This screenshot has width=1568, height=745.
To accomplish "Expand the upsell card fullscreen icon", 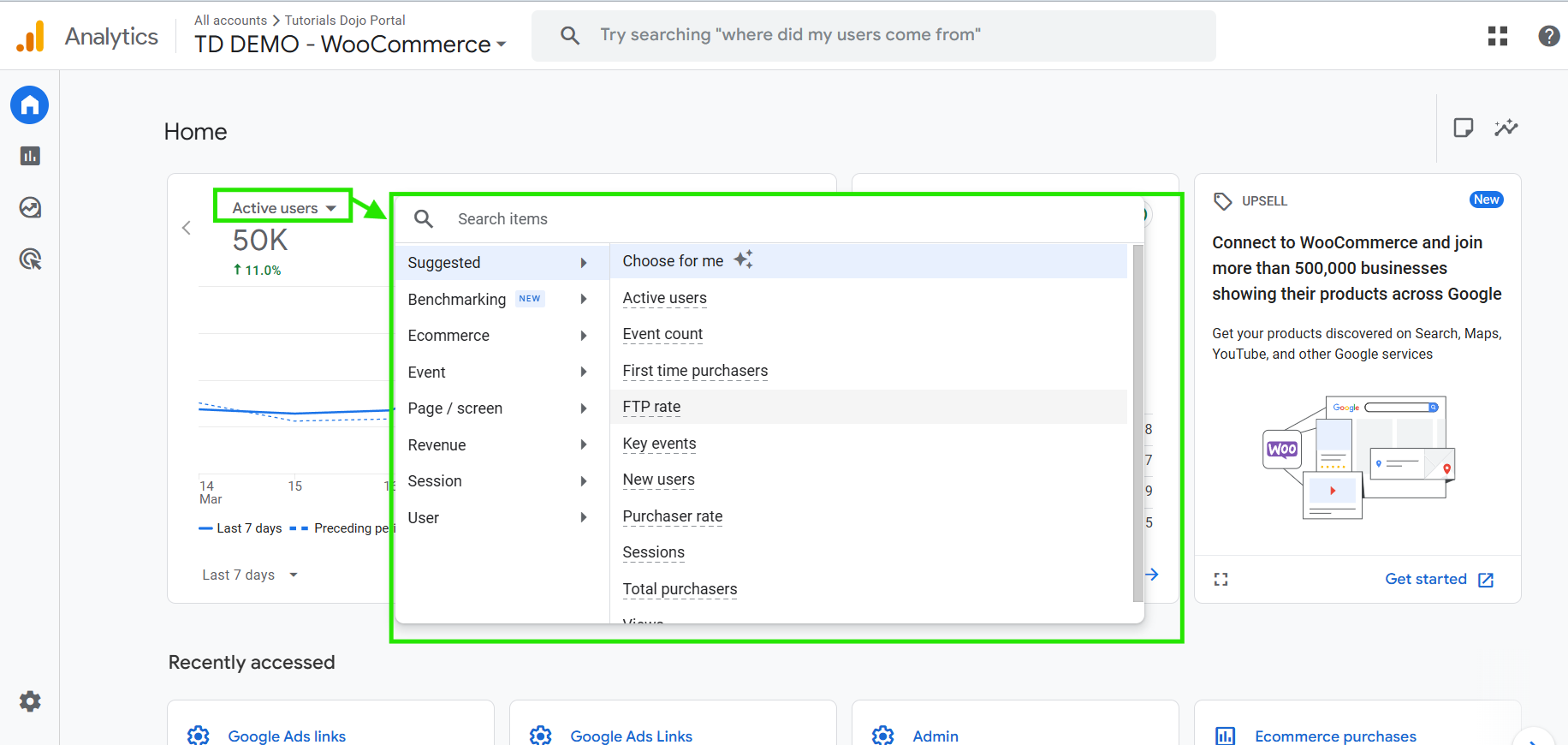I will click(x=1221, y=580).
